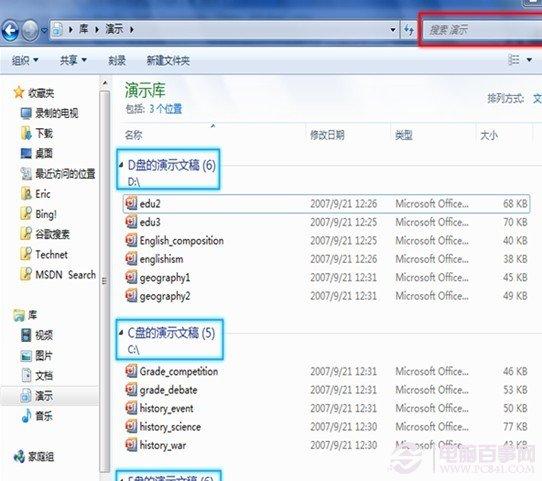Click the 2007/9/21 12:25 date of English_composition
Image resolution: width=542 pixels, height=481 pixels.
343,240
